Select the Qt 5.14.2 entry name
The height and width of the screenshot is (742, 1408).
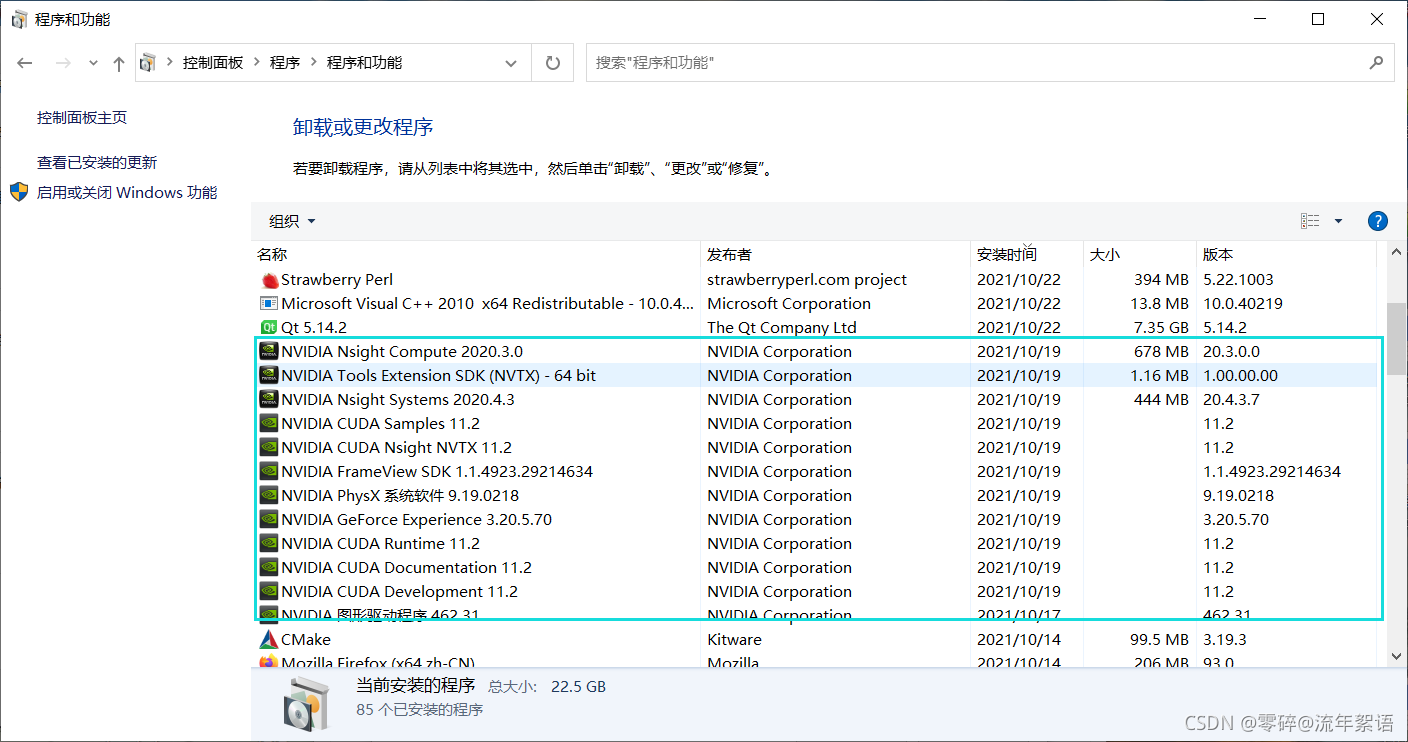coord(314,328)
